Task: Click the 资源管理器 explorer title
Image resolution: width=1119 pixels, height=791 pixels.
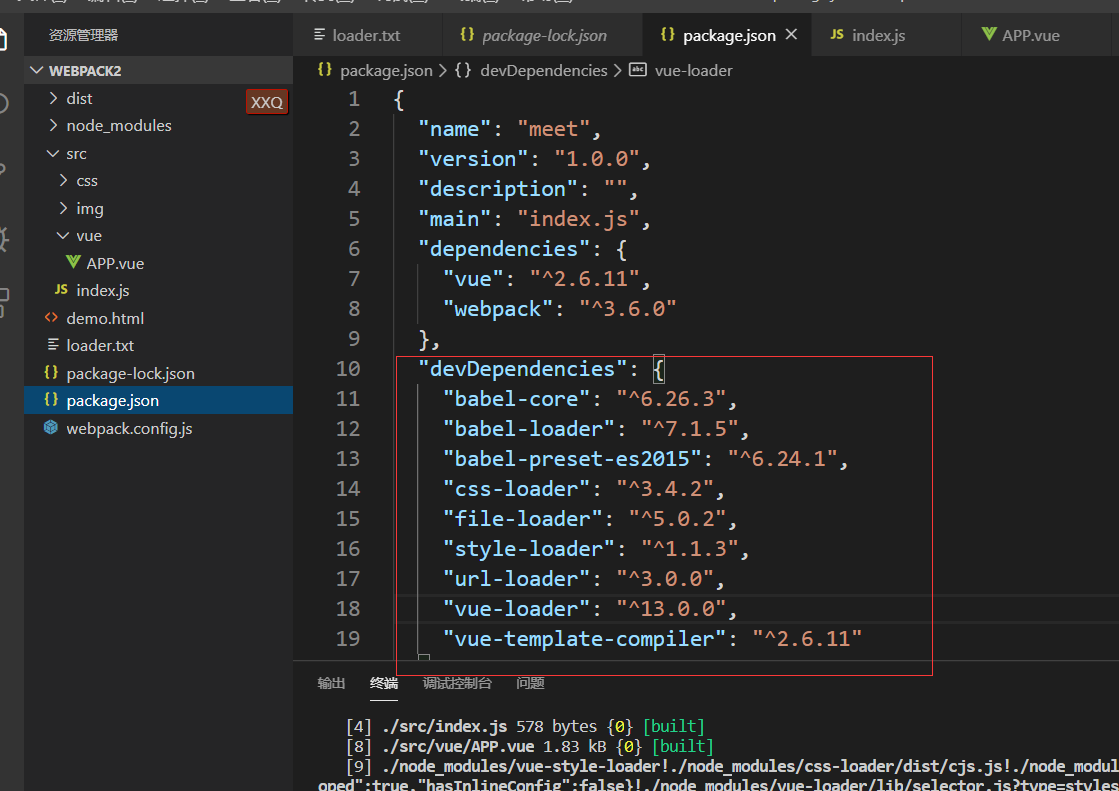Action: click(83, 35)
